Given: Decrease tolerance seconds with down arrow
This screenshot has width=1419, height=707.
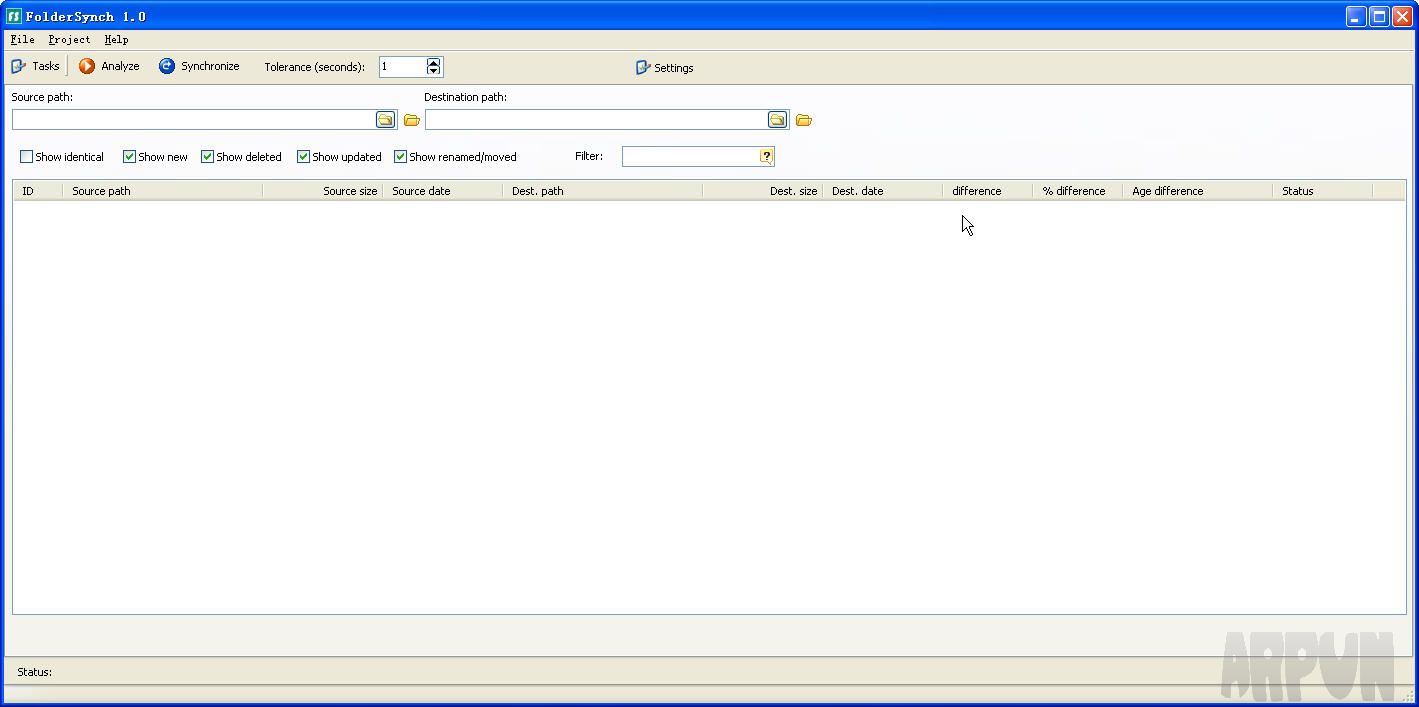Looking at the screenshot, I should pyautogui.click(x=433, y=71).
